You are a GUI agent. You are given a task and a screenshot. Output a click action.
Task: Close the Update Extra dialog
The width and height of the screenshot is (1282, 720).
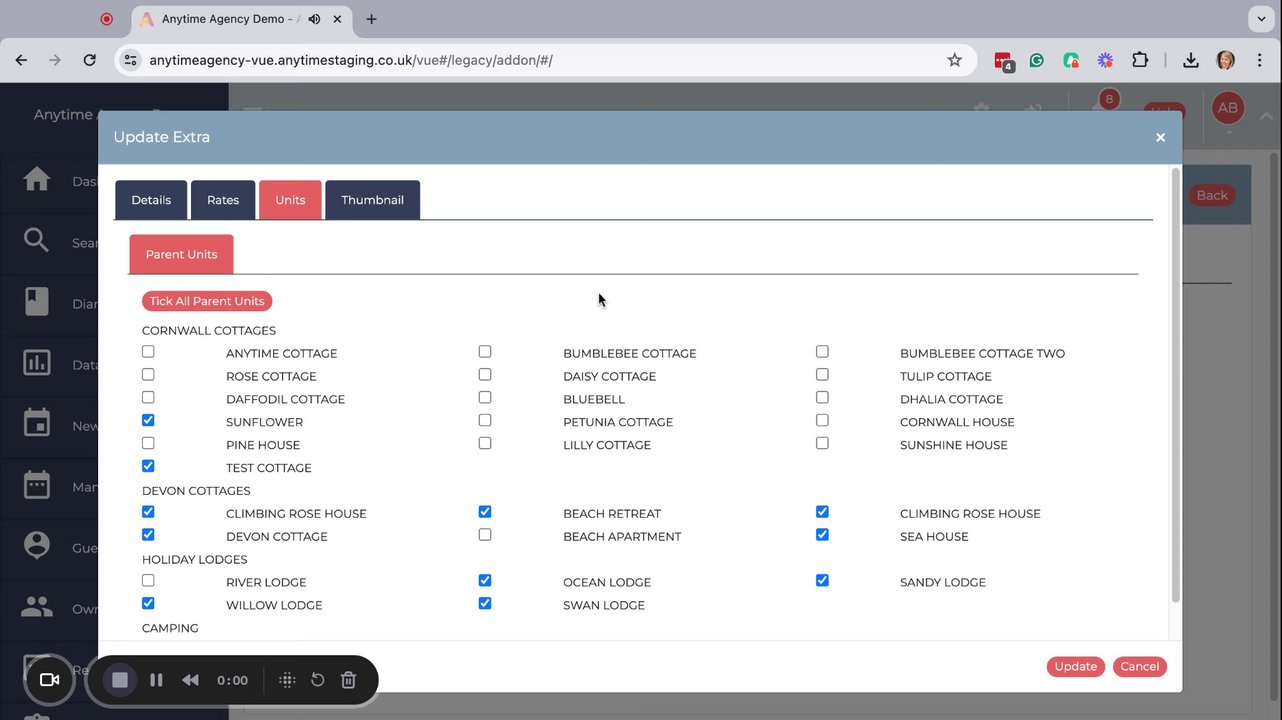[x=1160, y=138]
